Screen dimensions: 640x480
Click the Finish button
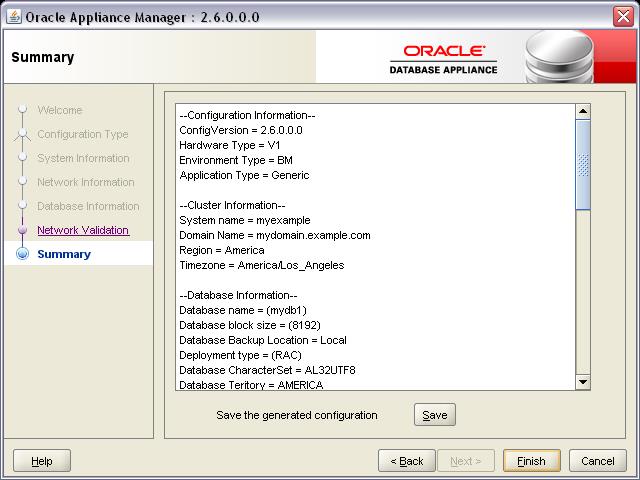pos(531,461)
